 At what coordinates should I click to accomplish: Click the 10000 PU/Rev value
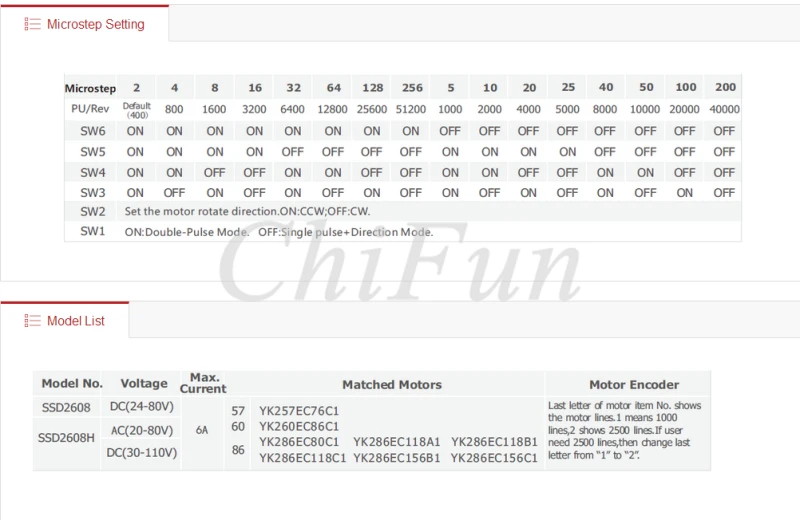[645, 109]
